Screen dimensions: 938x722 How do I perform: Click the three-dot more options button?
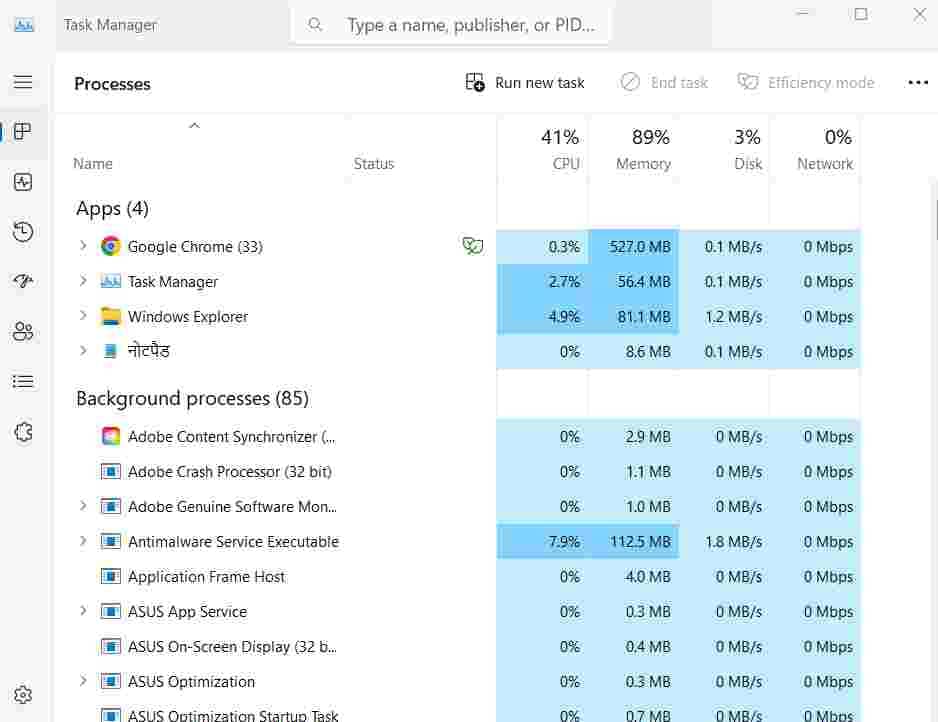(x=917, y=83)
